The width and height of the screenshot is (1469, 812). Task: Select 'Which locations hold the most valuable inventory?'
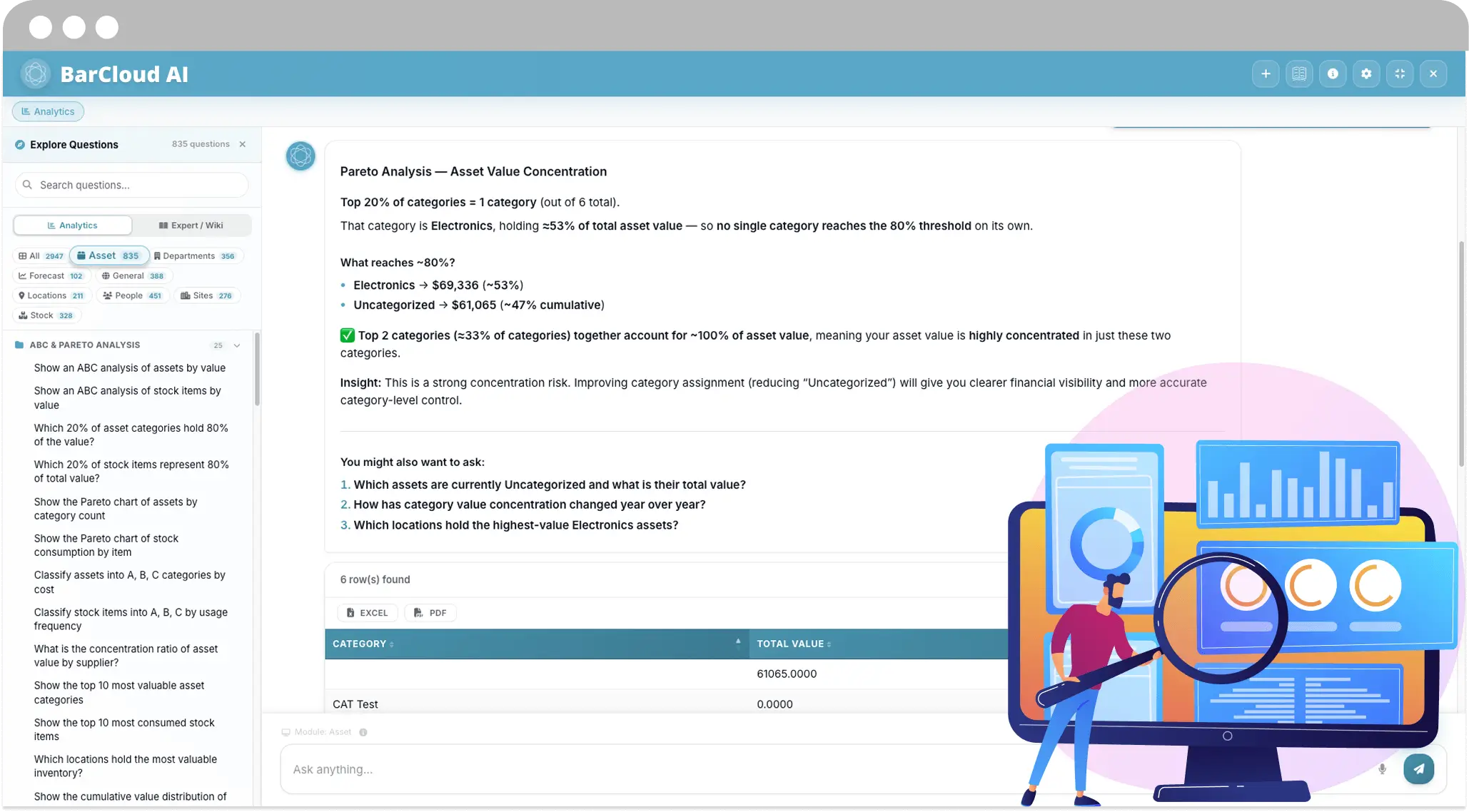tap(126, 766)
